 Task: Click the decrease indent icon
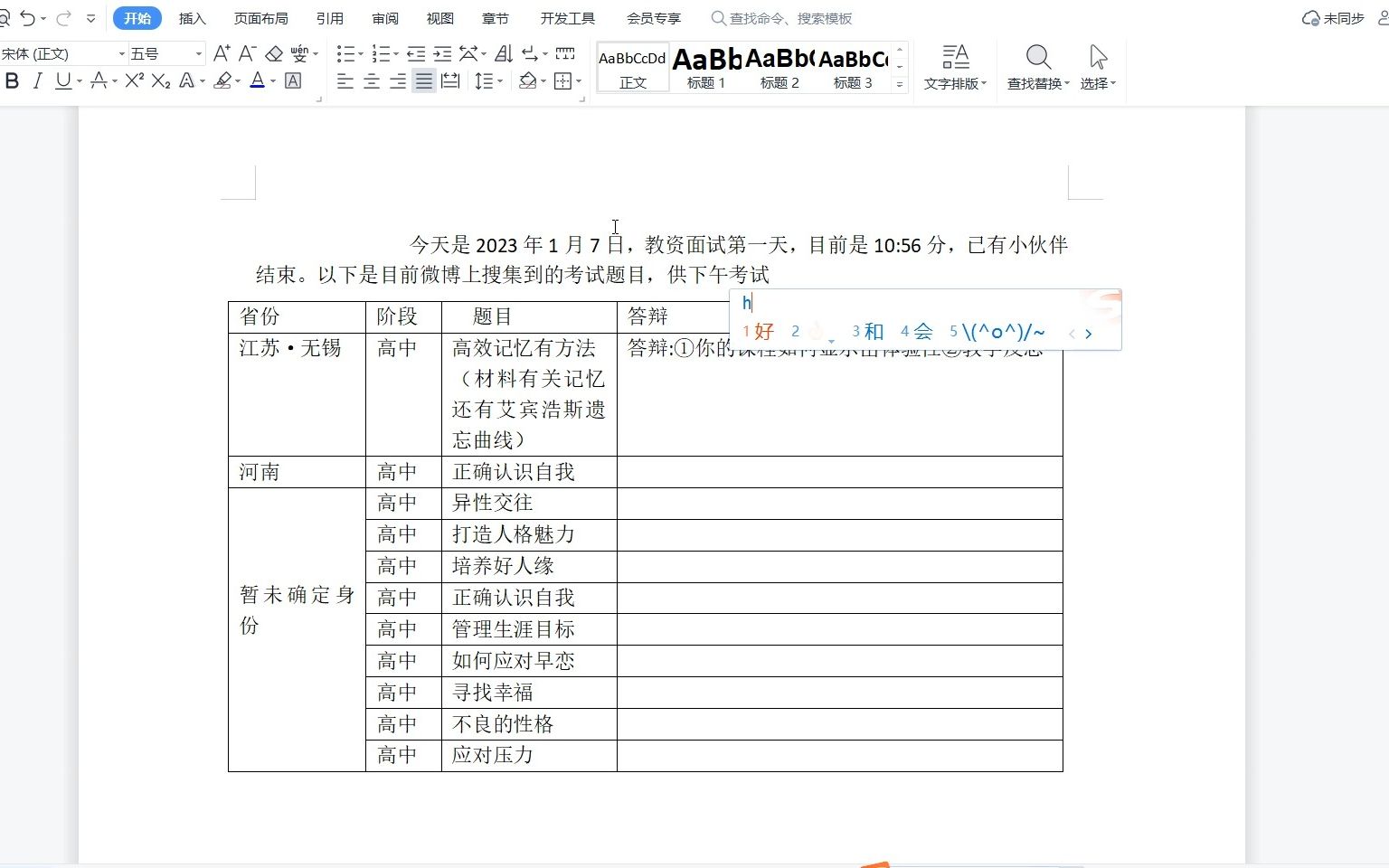(x=416, y=54)
